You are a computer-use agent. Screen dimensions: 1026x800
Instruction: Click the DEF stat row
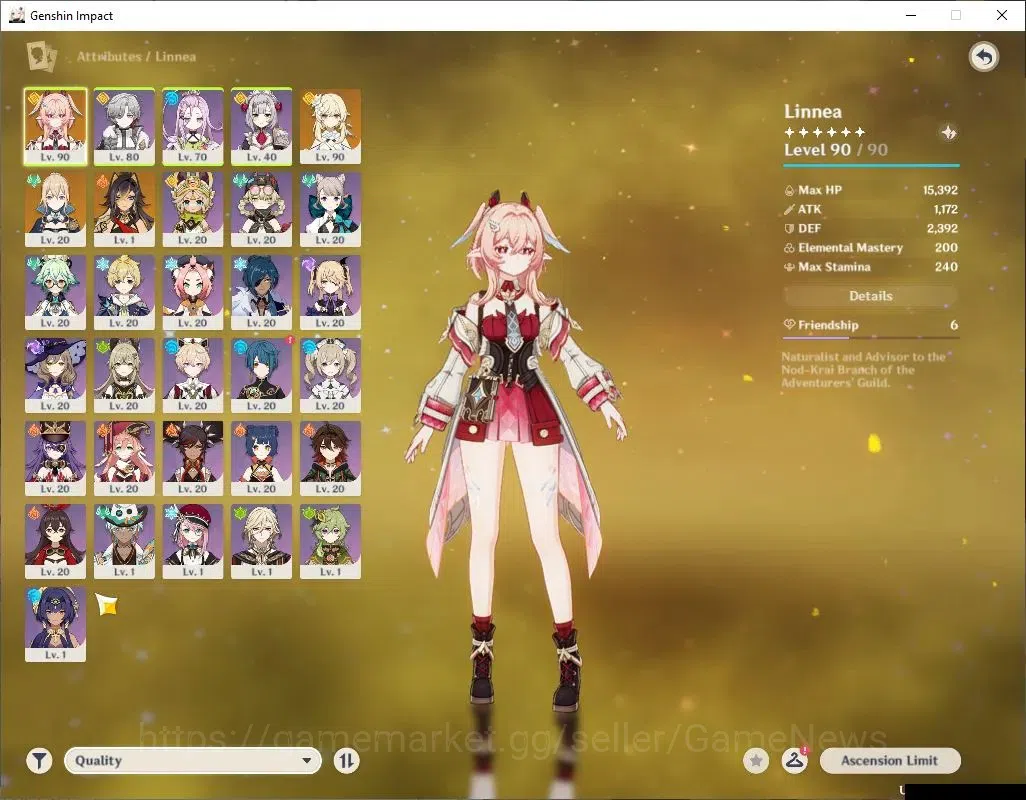(x=871, y=228)
